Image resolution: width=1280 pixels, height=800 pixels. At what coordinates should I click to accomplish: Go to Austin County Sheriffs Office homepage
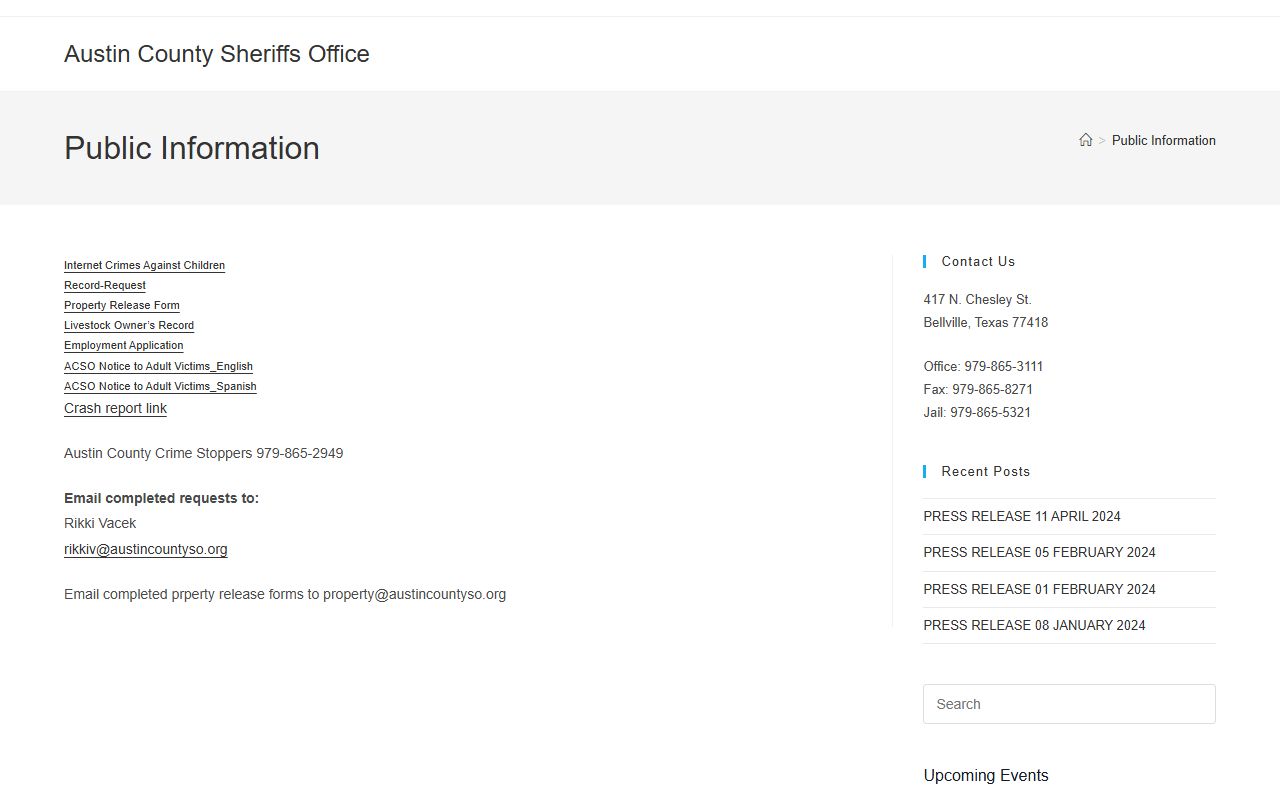(217, 54)
